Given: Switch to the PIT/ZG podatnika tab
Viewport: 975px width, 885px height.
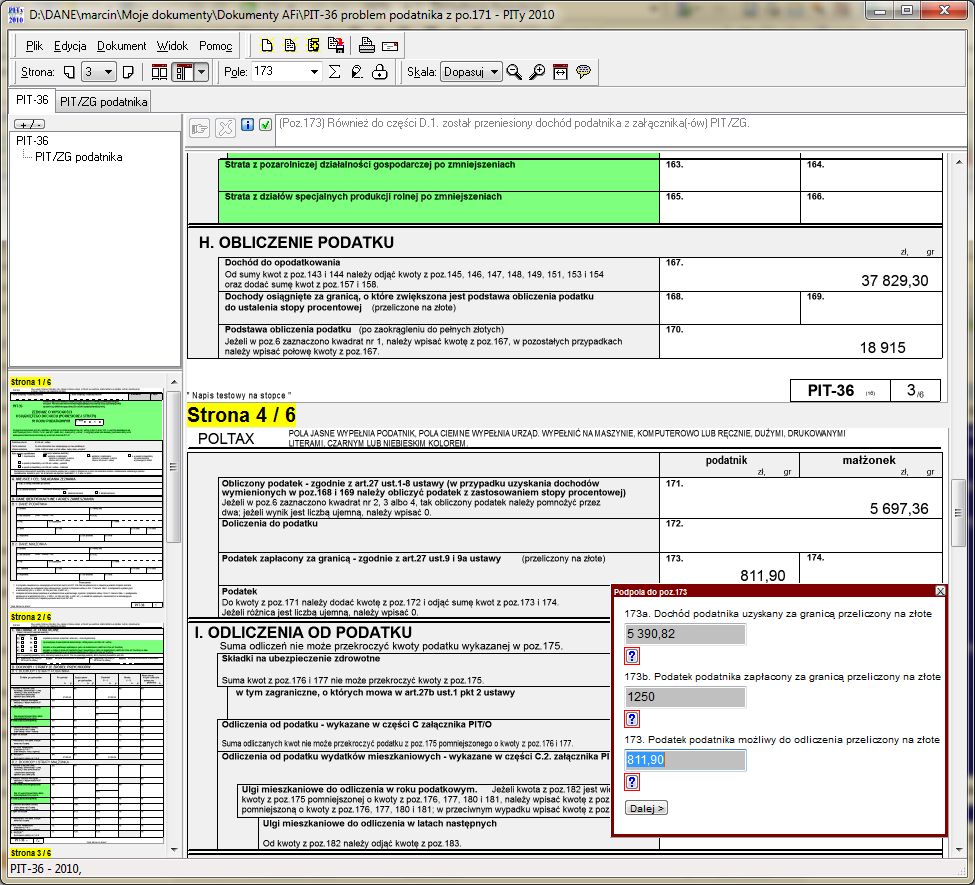Looking at the screenshot, I should pos(103,101).
